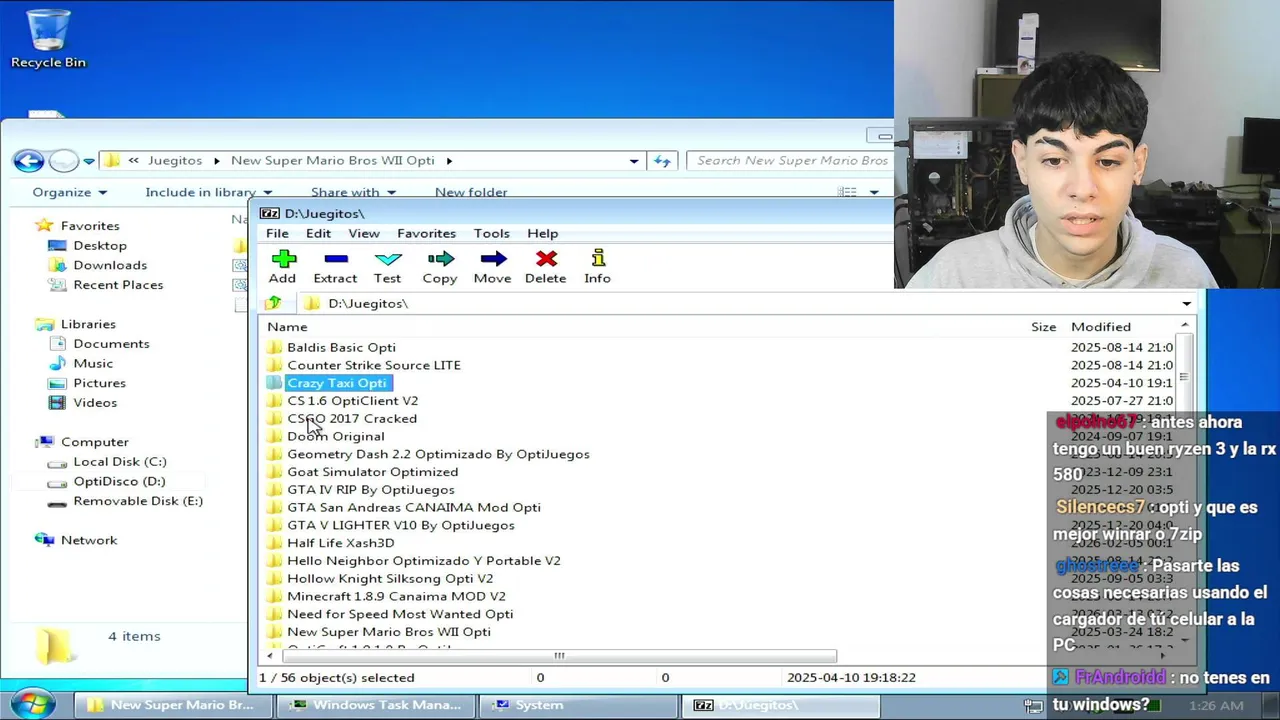Select Crazy Taxi Opti folder
This screenshot has height=720, width=1280.
tap(336, 383)
